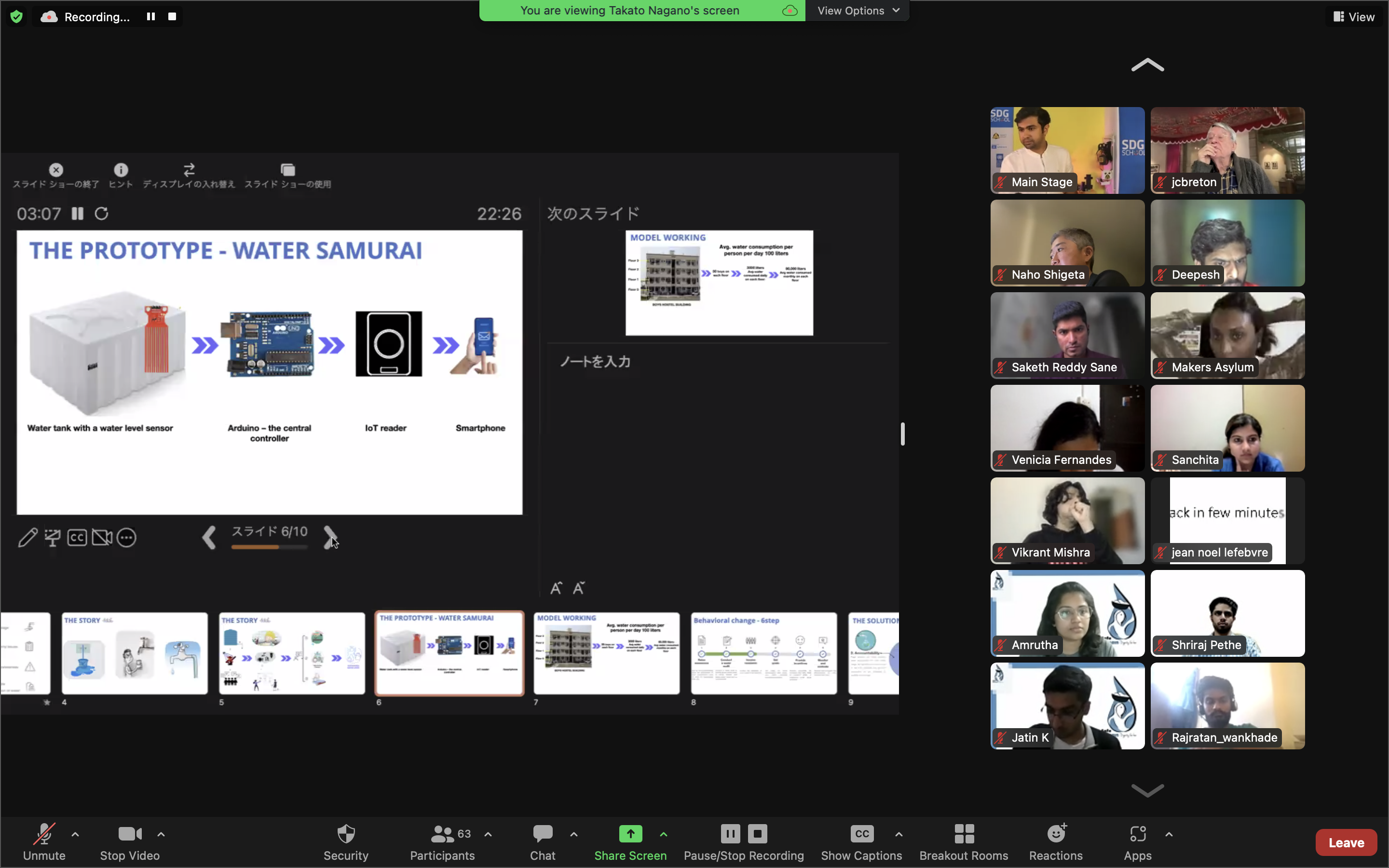1389x868 pixels.
Task: Open the Participants panel icon
Action: point(443,834)
